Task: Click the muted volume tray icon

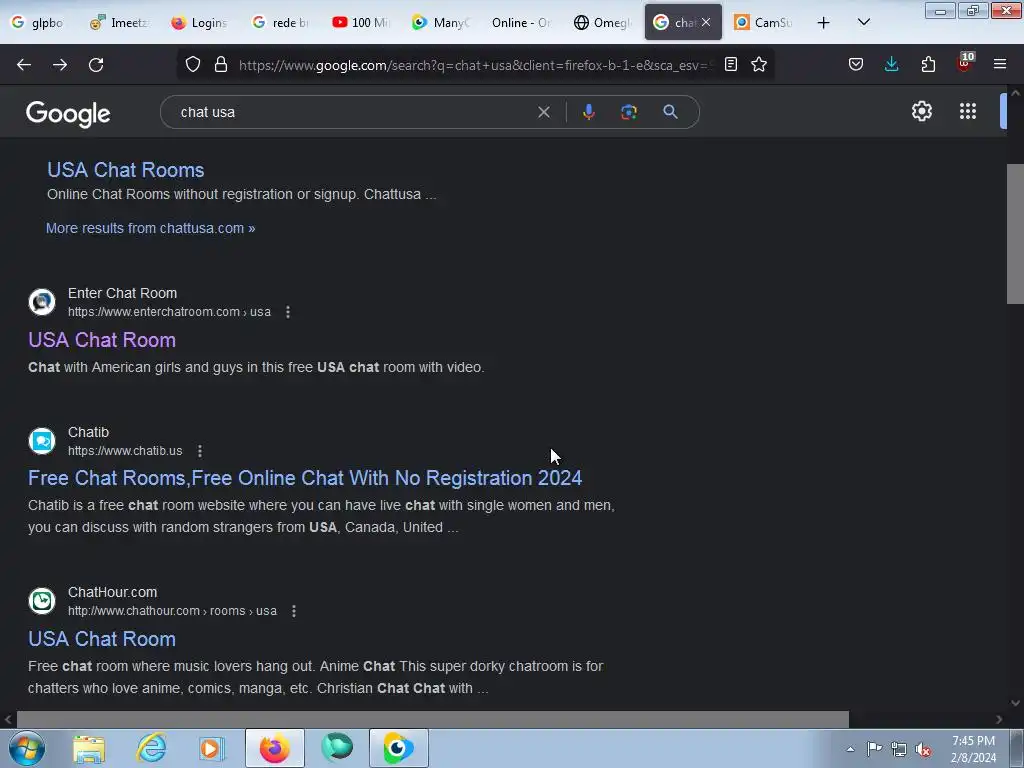Action: pos(923,749)
